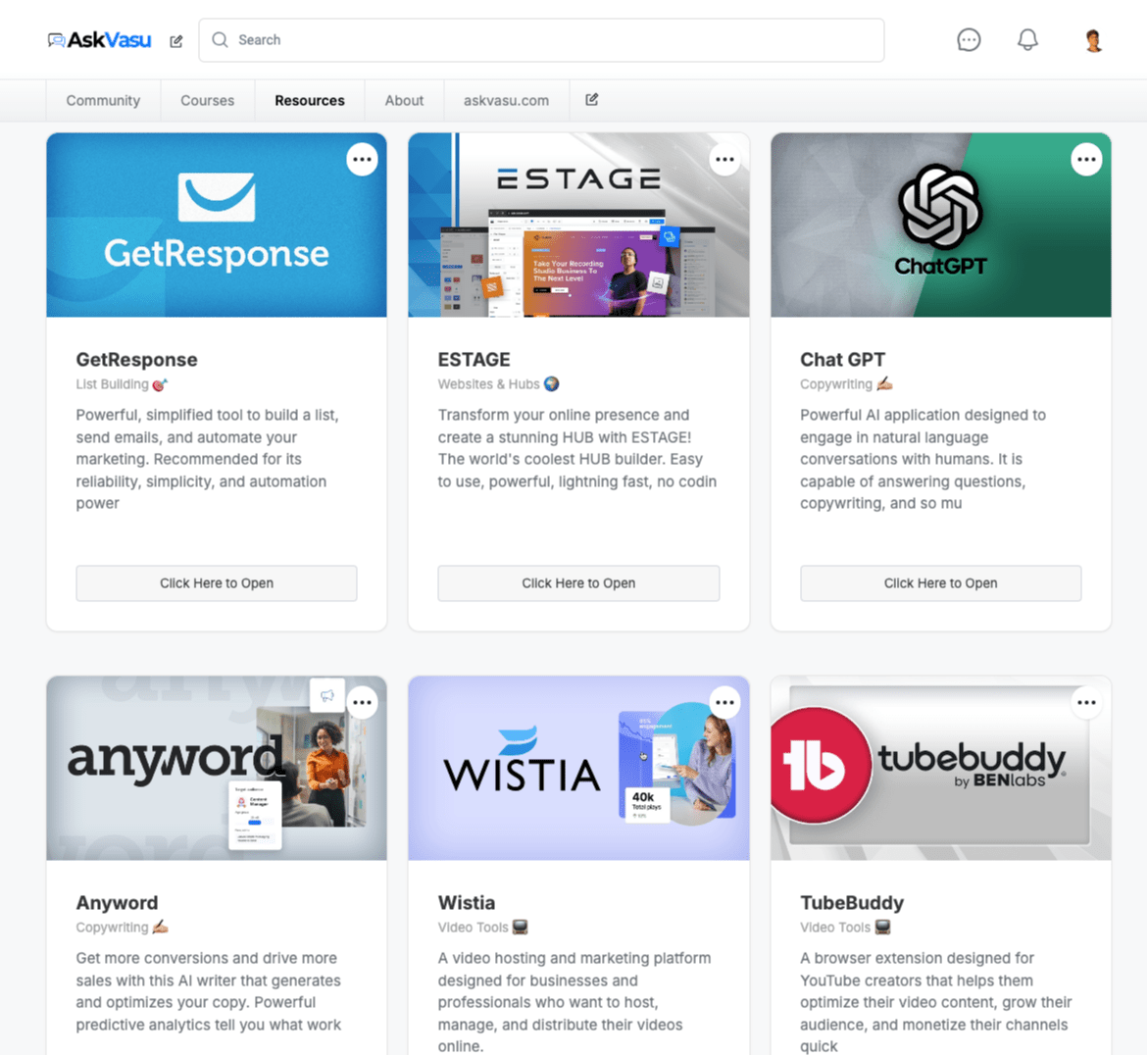Click Copywriting label under Anyword
The width and height of the screenshot is (1148, 1056).
(122, 928)
